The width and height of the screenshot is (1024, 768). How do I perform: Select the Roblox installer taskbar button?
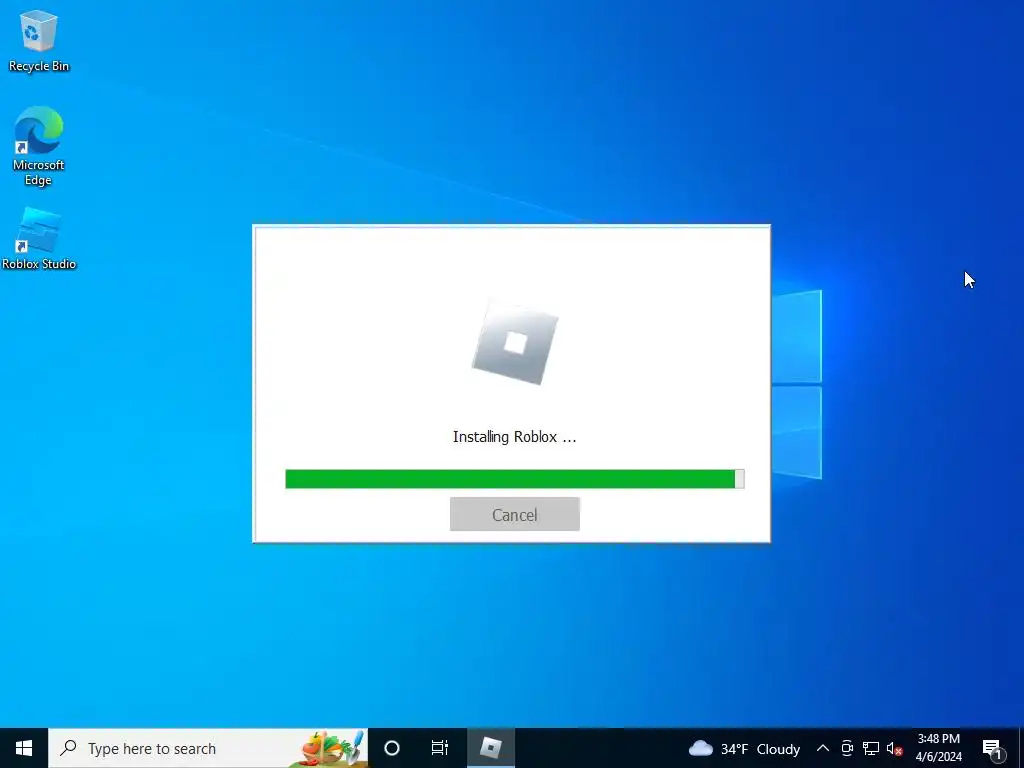pyautogui.click(x=490, y=748)
